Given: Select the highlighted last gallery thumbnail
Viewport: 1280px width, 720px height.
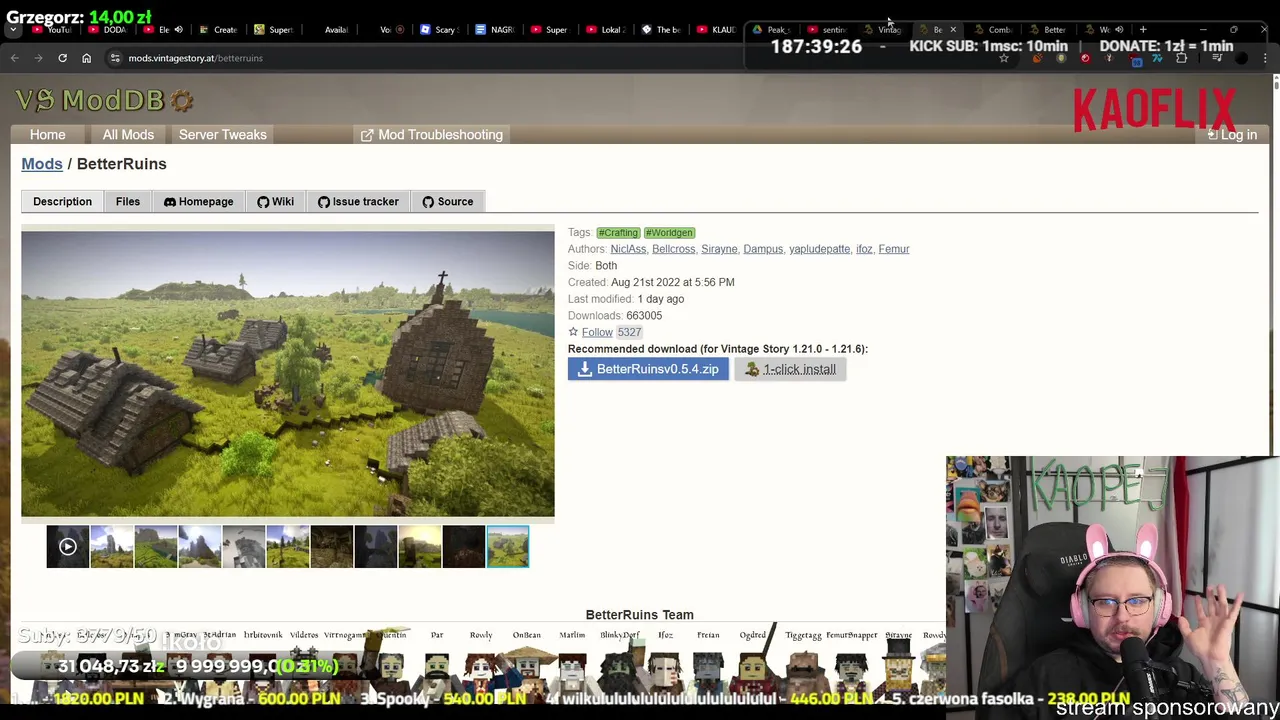Looking at the screenshot, I should pos(508,547).
